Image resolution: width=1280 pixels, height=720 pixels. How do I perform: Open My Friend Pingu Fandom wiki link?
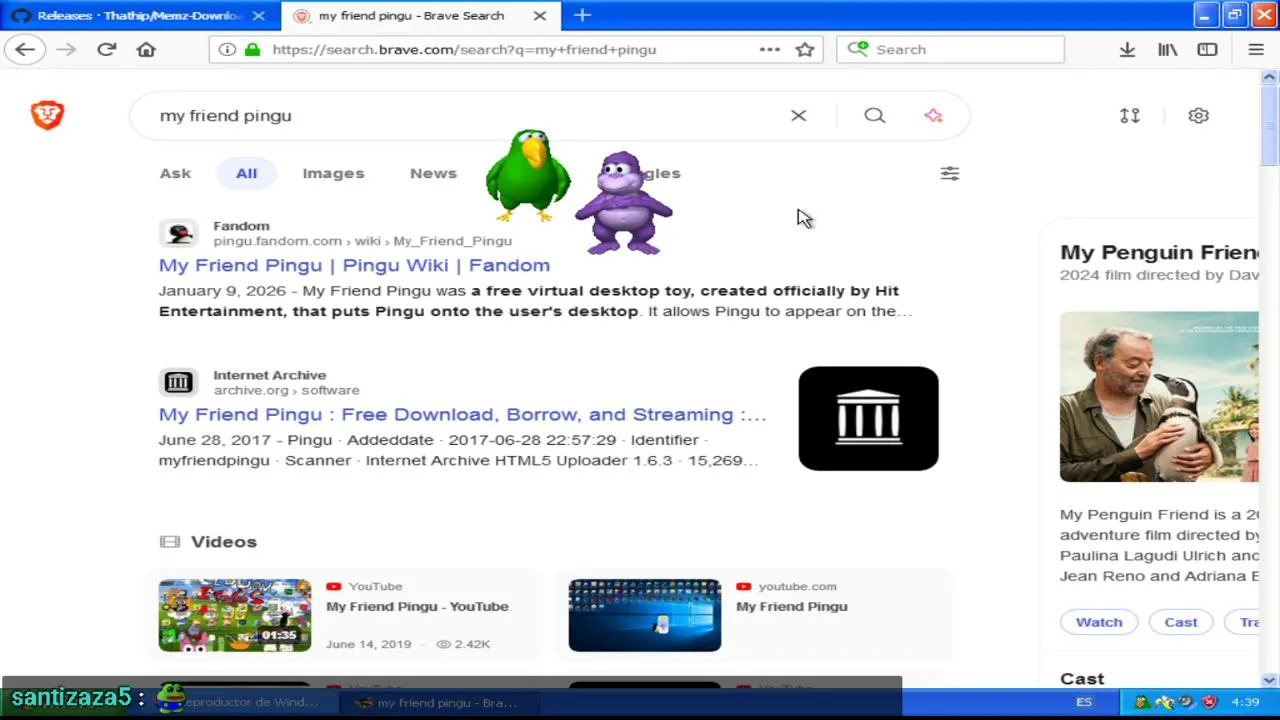tap(354, 265)
